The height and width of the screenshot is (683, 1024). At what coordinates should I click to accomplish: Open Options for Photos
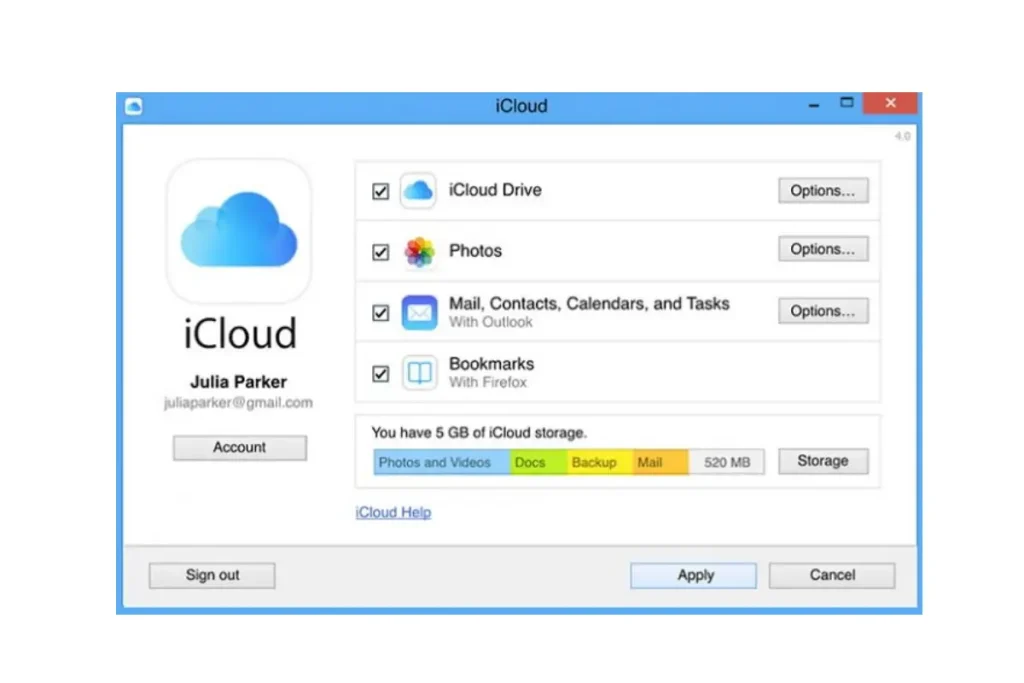pyautogui.click(x=823, y=249)
